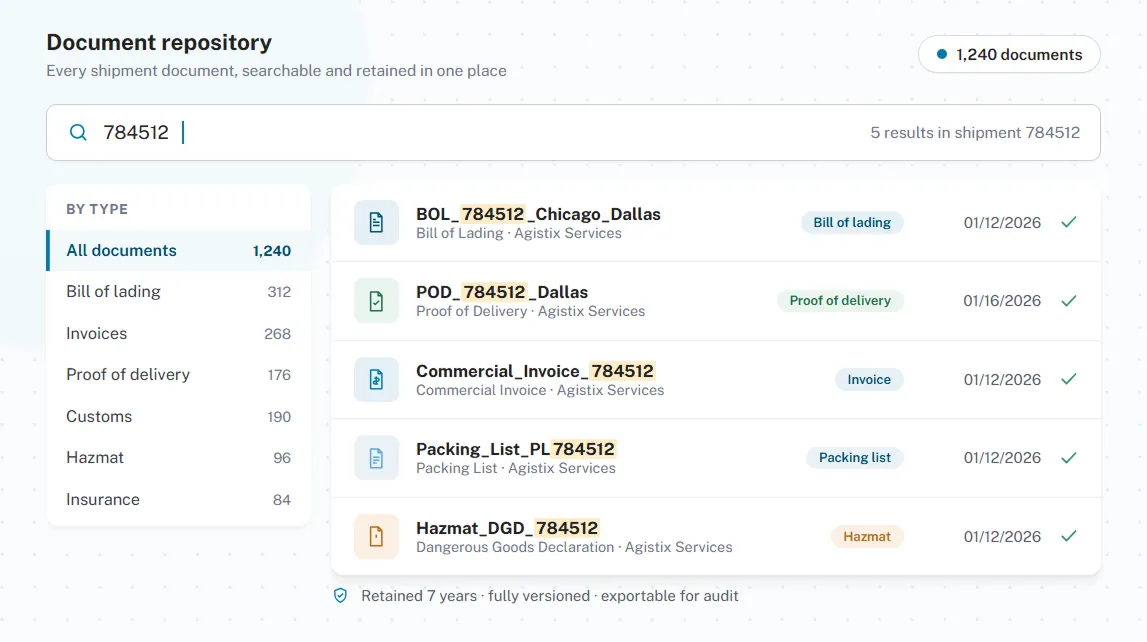
Task: Click the POD_784512_Dallas document icon
Action: [x=376, y=301]
